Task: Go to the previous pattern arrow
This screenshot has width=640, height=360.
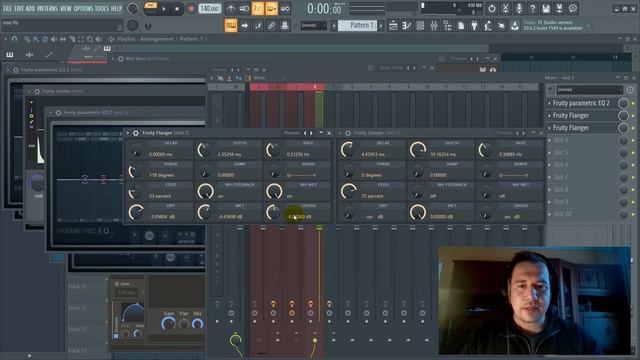Action: coord(333,26)
